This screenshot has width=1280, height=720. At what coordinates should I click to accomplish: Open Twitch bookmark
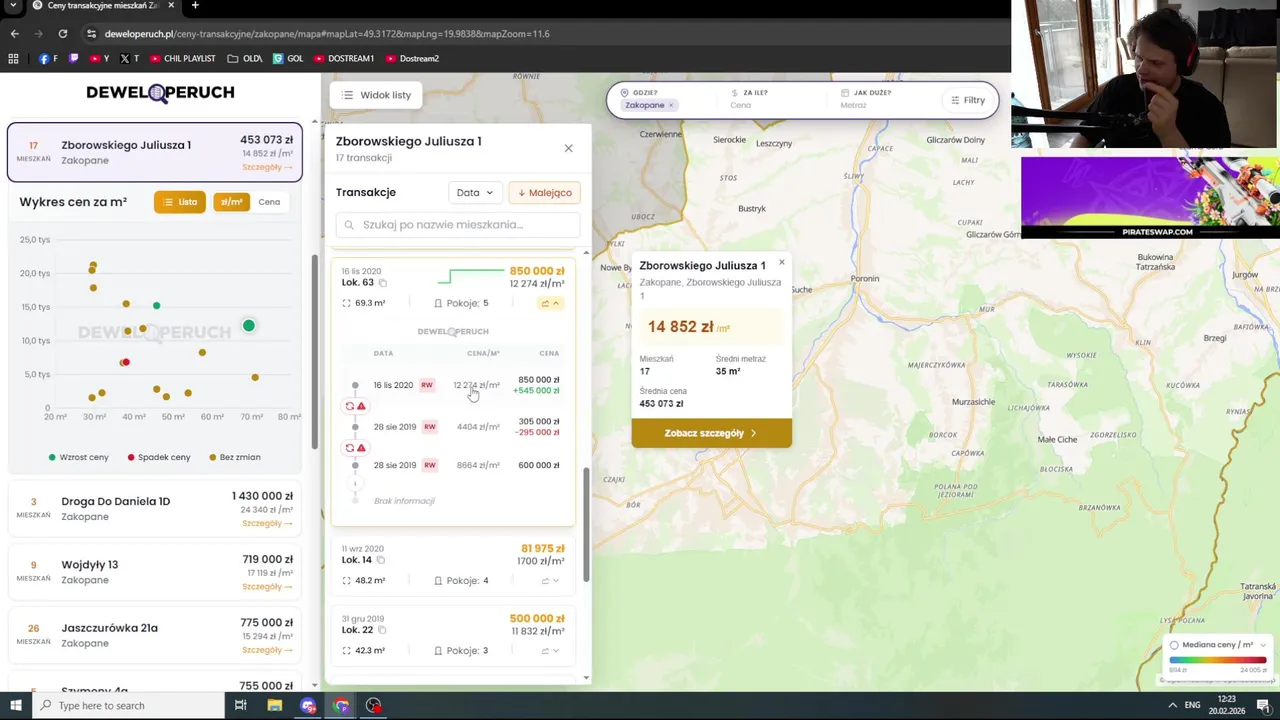[73, 59]
